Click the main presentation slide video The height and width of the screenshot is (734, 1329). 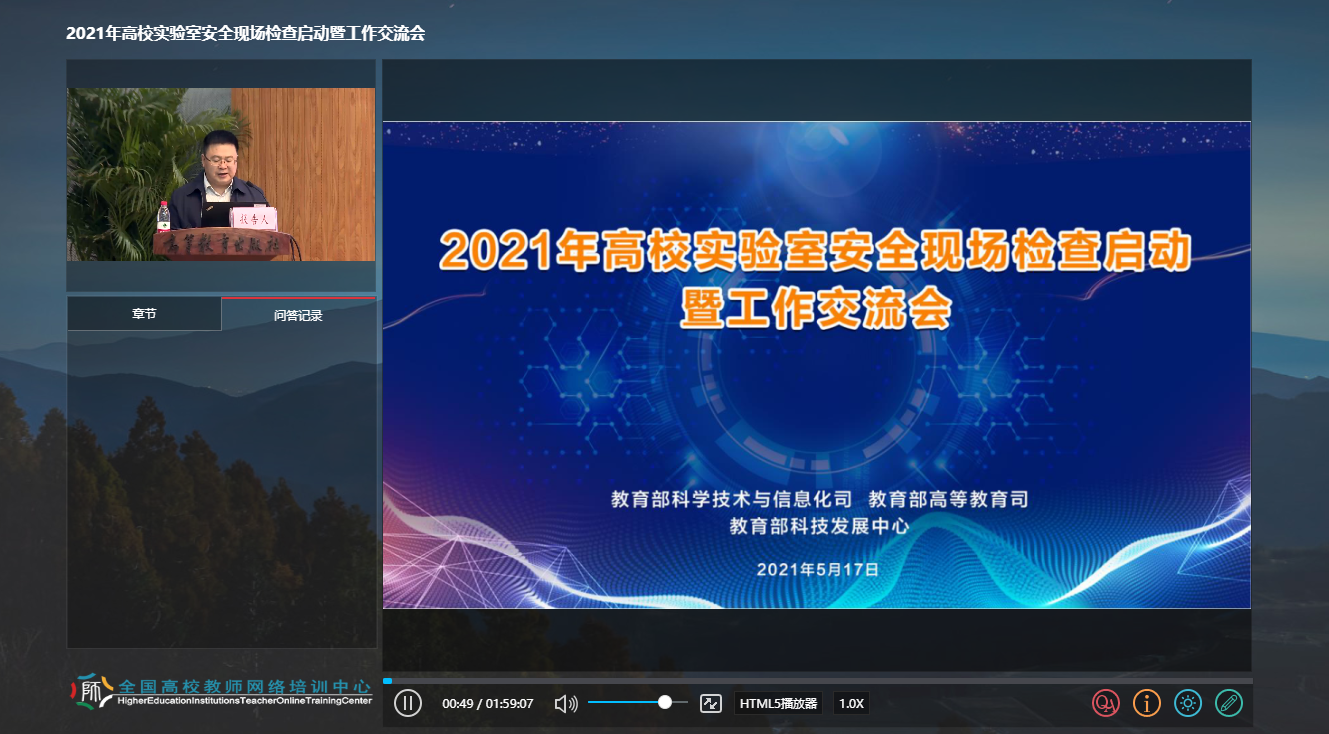(x=816, y=365)
